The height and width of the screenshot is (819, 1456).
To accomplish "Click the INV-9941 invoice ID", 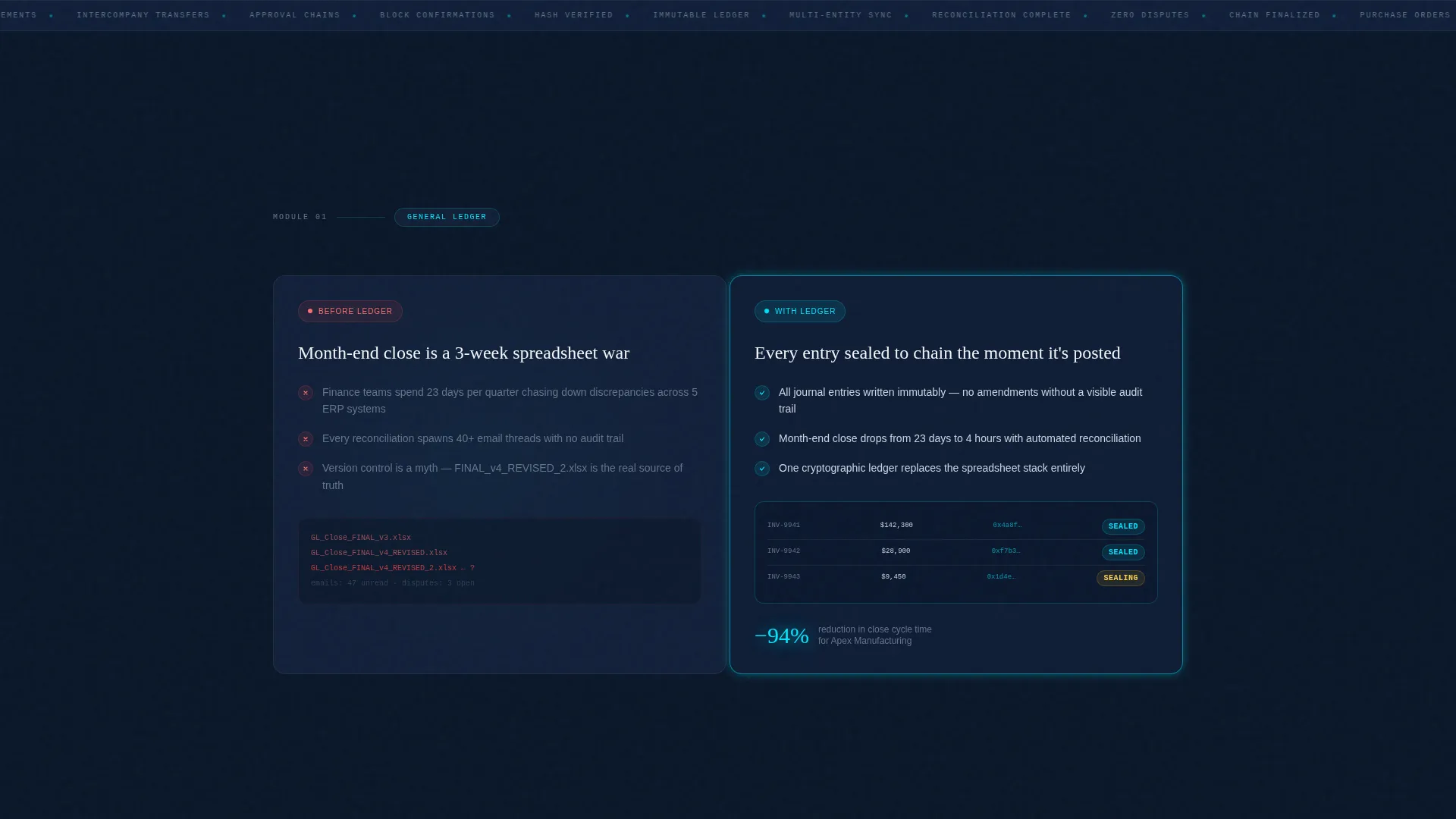I will click(x=783, y=525).
